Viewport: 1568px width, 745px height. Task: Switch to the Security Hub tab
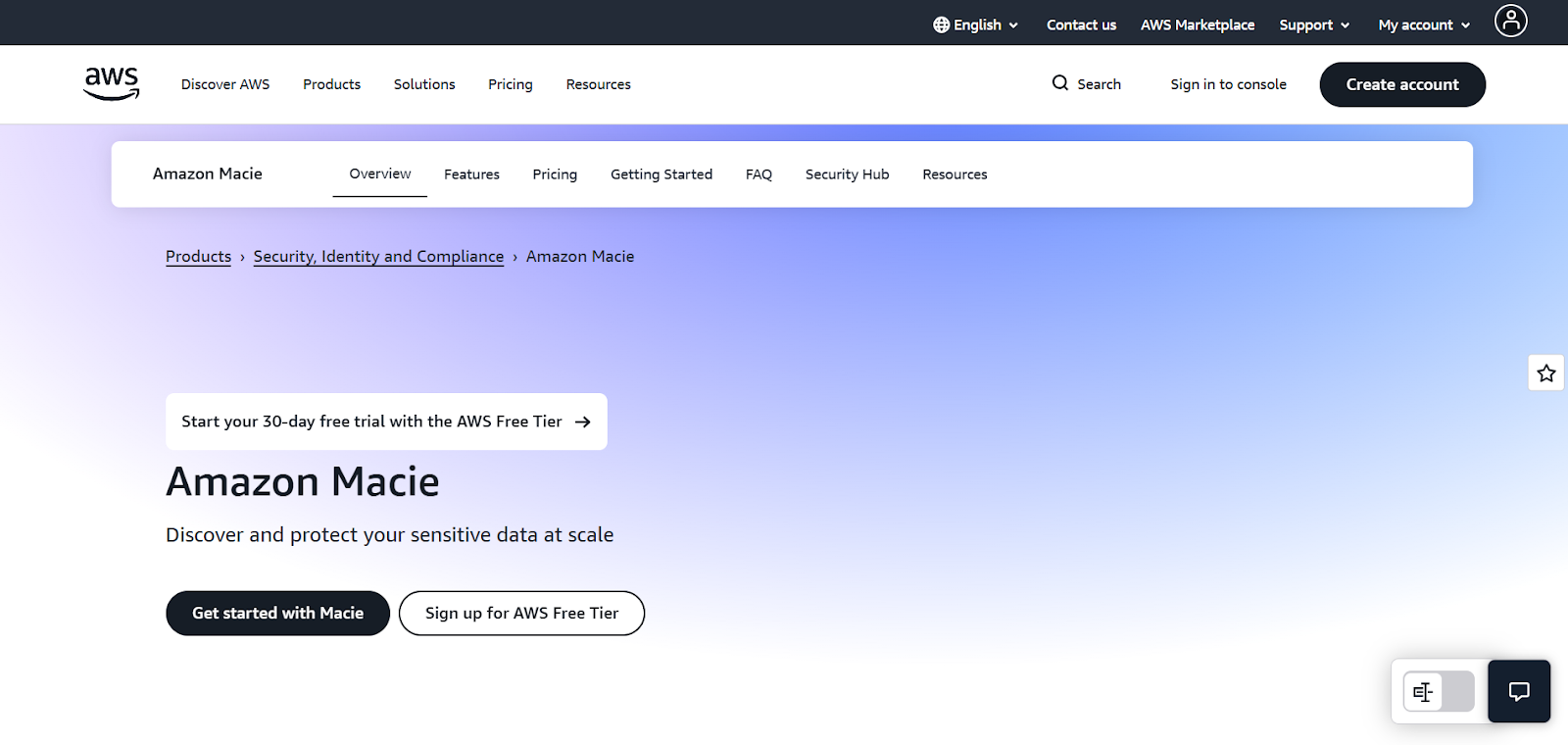click(847, 174)
